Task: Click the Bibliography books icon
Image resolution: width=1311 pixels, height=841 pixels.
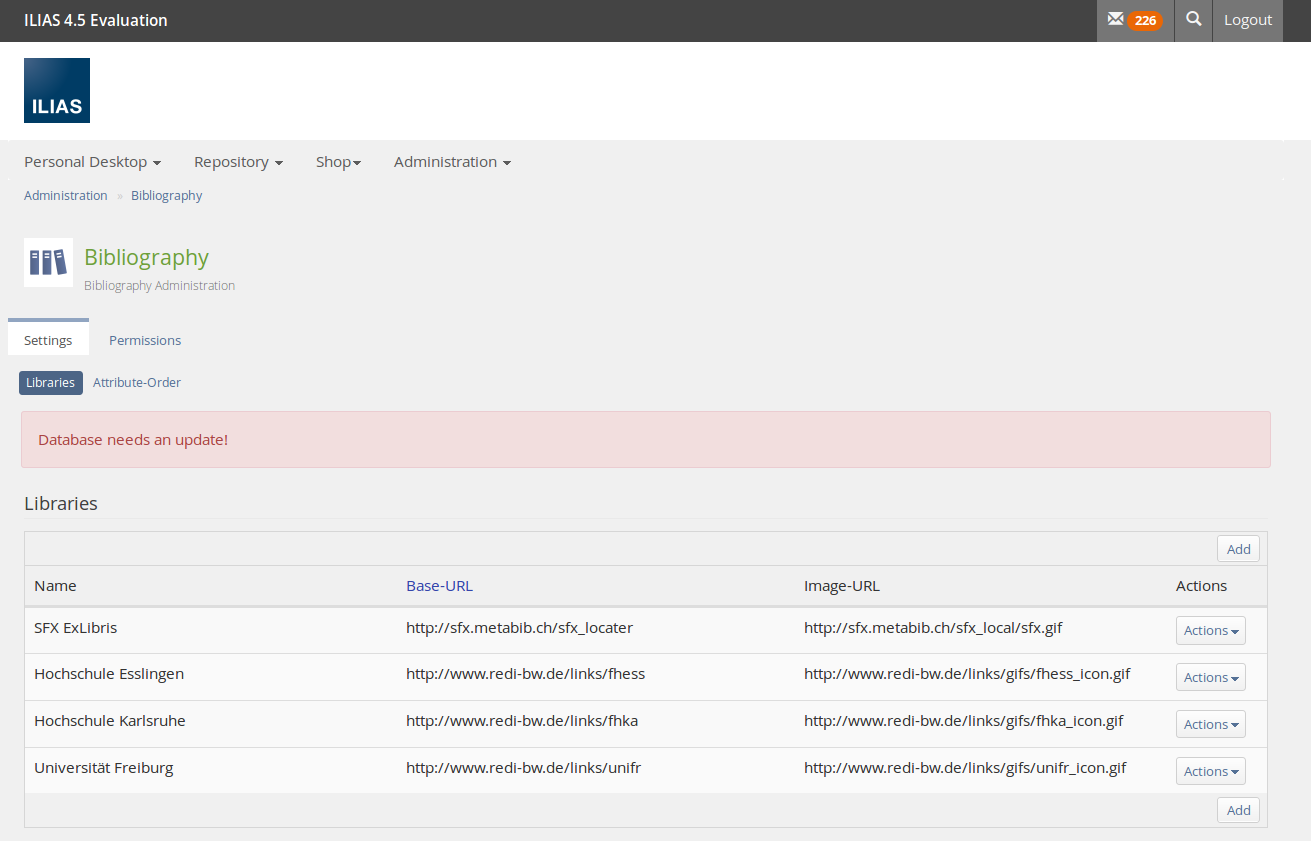Action: click(48, 262)
